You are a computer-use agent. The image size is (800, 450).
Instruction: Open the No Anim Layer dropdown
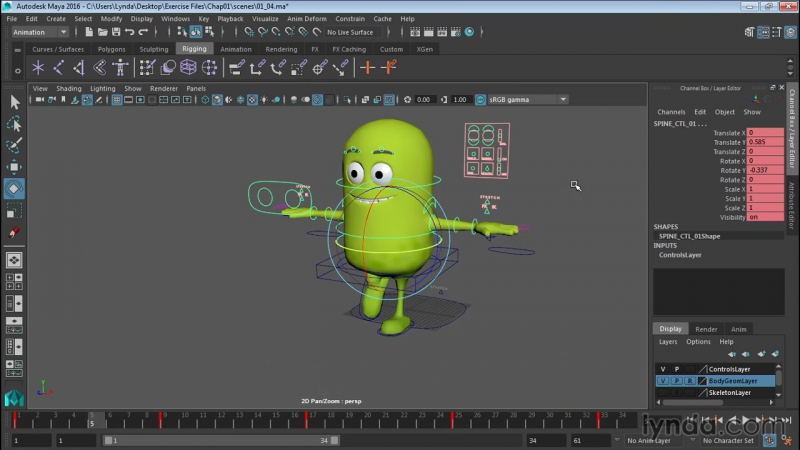pos(648,440)
